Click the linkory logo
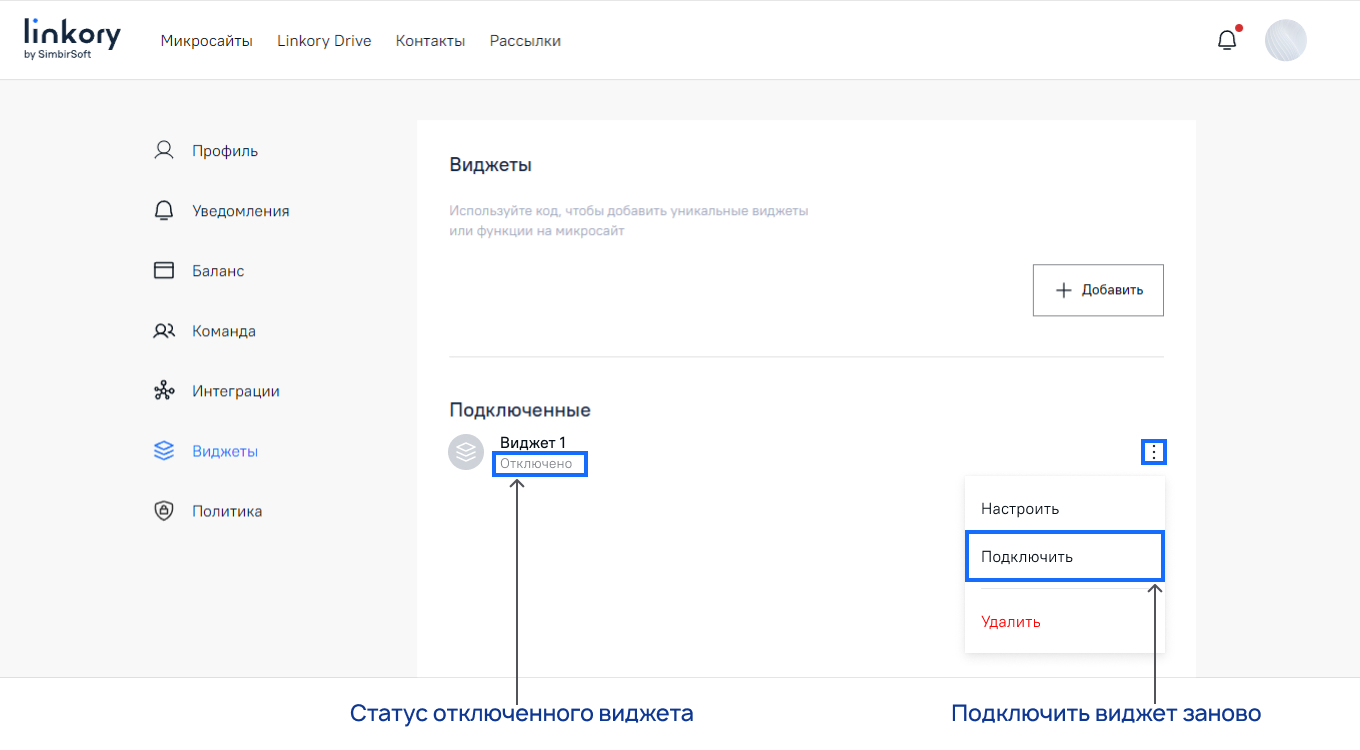This screenshot has height=750, width=1360. pos(70,38)
